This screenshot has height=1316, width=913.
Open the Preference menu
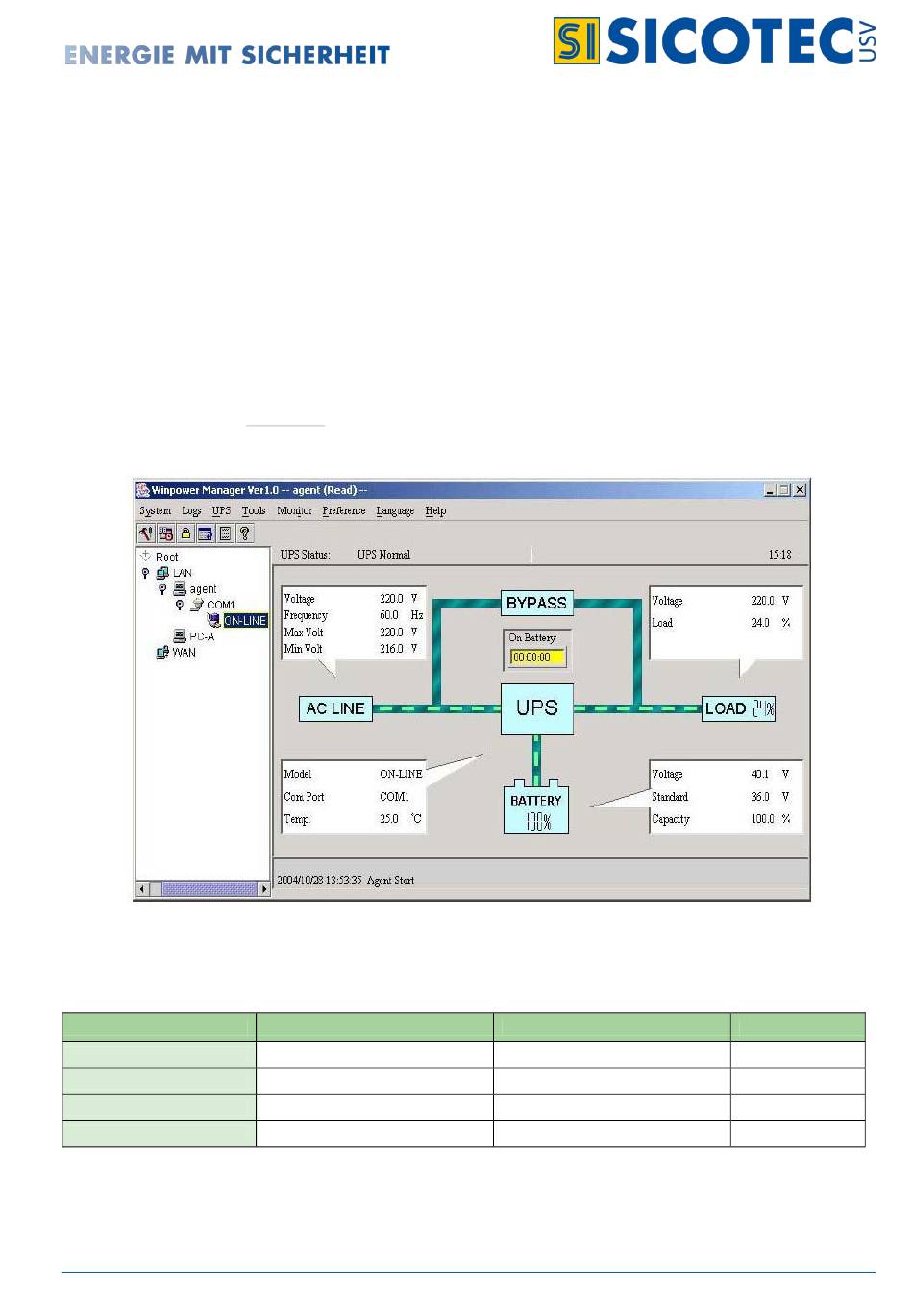tap(344, 511)
